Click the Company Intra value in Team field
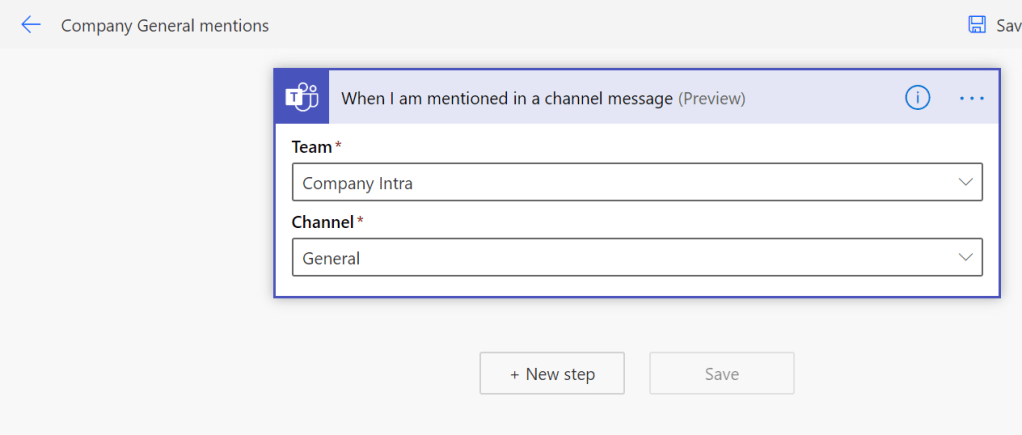Image resolution: width=1022 pixels, height=435 pixels. point(357,183)
